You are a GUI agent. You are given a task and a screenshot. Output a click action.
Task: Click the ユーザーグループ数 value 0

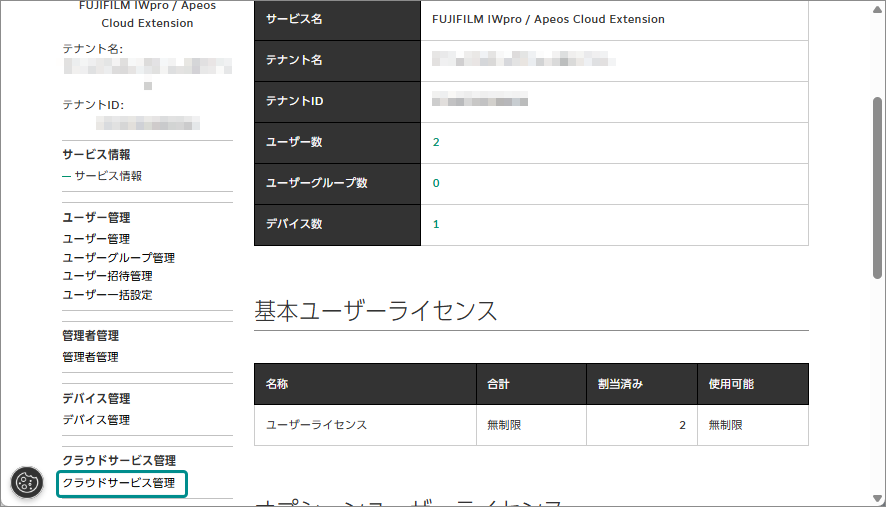[x=436, y=183]
